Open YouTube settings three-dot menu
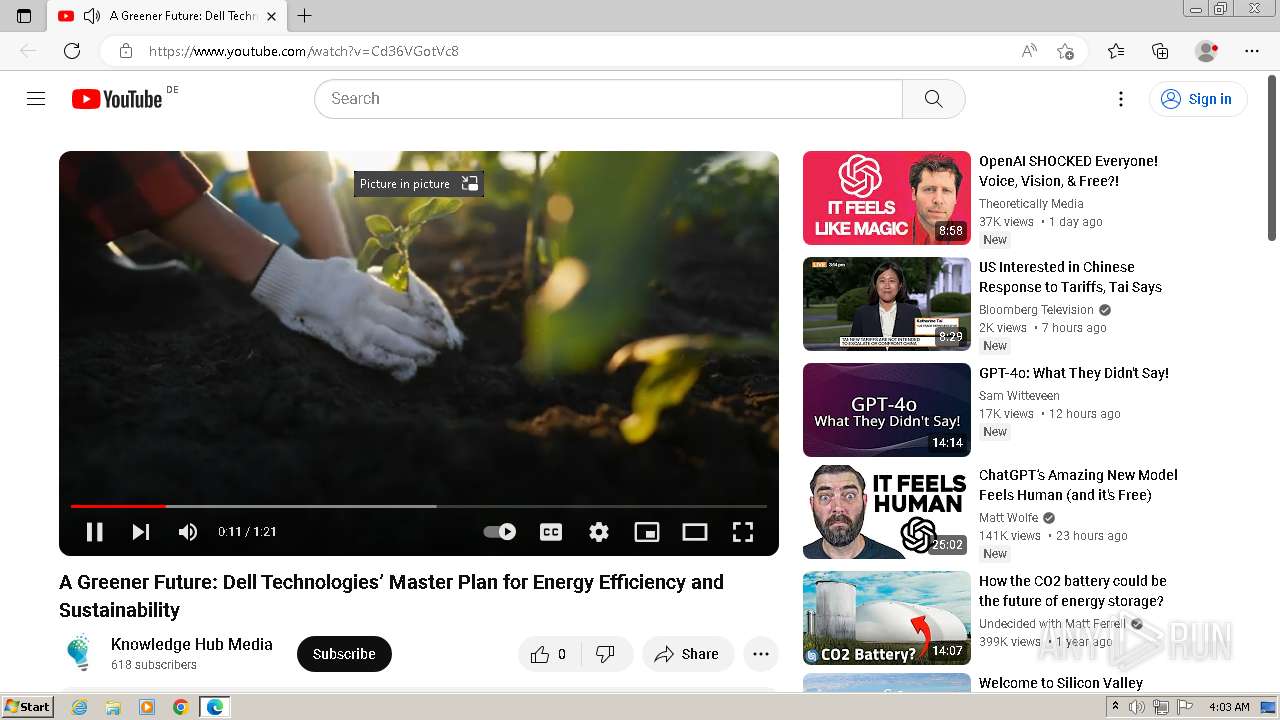 [1121, 99]
